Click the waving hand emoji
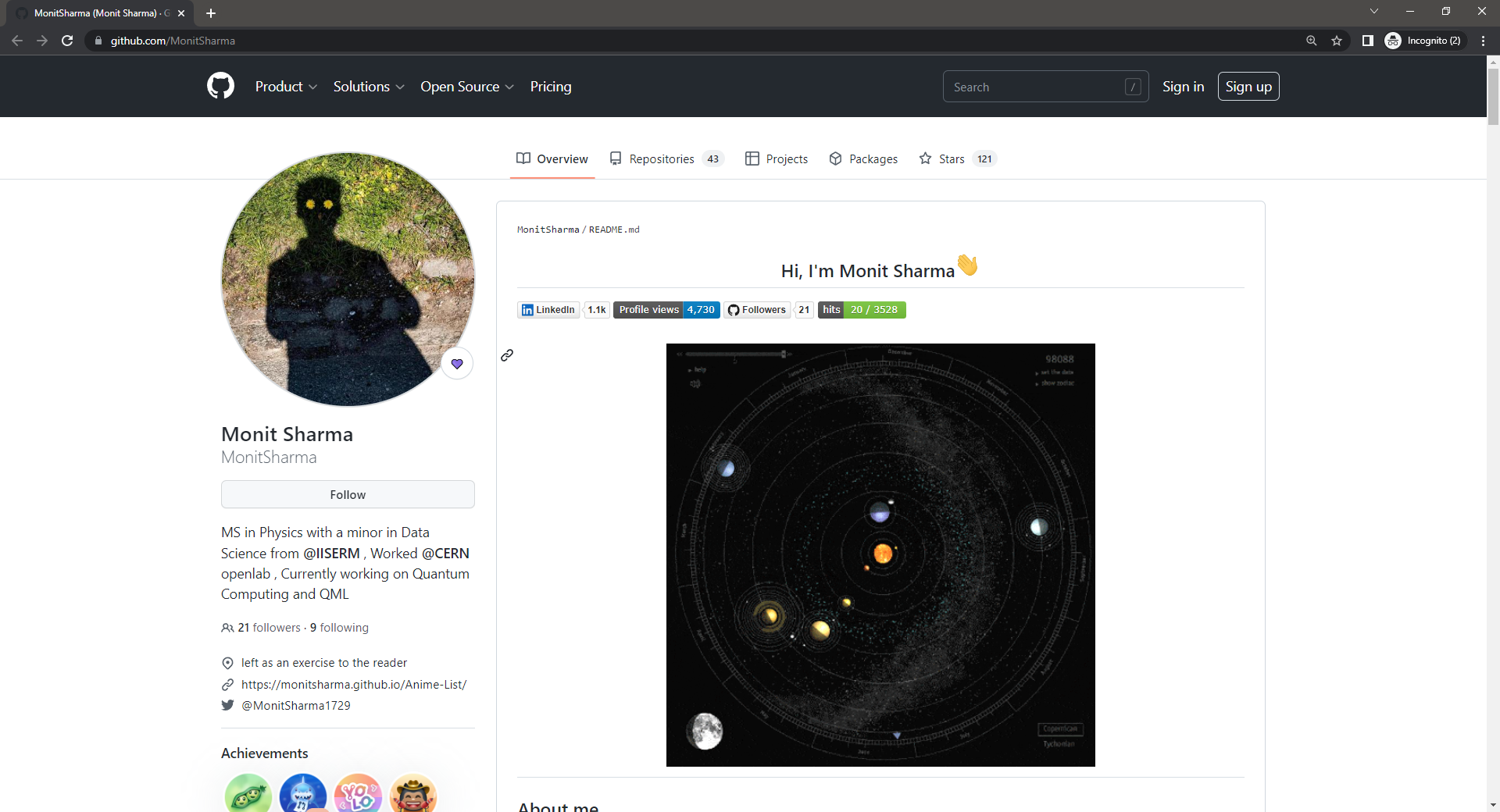Screen dimensions: 1500x812 pos(968,265)
